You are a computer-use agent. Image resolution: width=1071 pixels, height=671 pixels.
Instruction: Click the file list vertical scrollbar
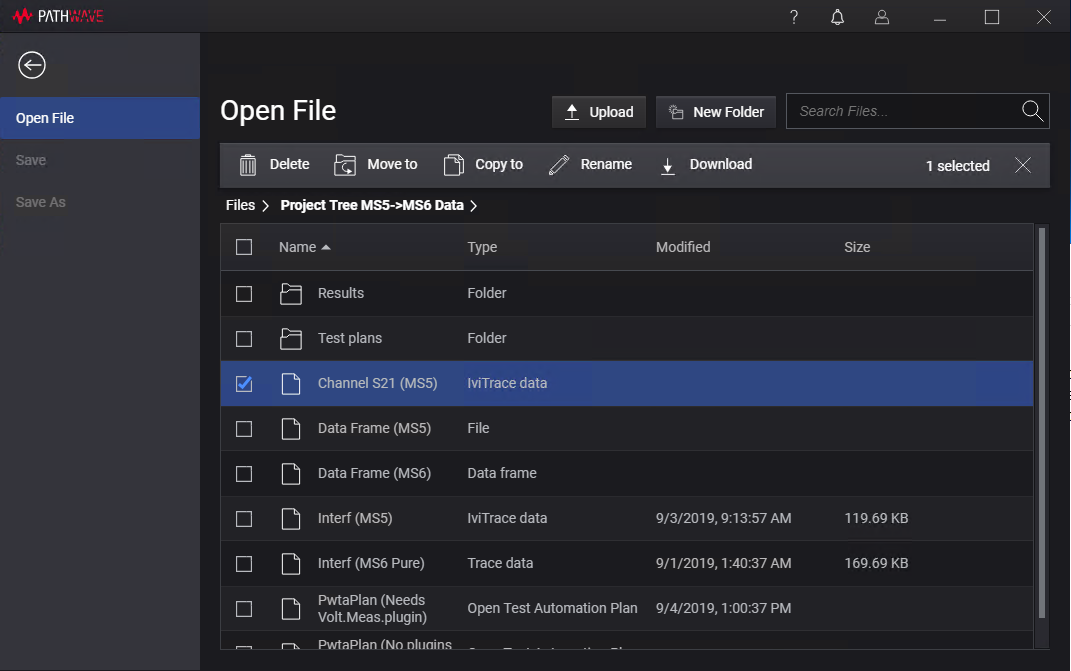[1041, 420]
